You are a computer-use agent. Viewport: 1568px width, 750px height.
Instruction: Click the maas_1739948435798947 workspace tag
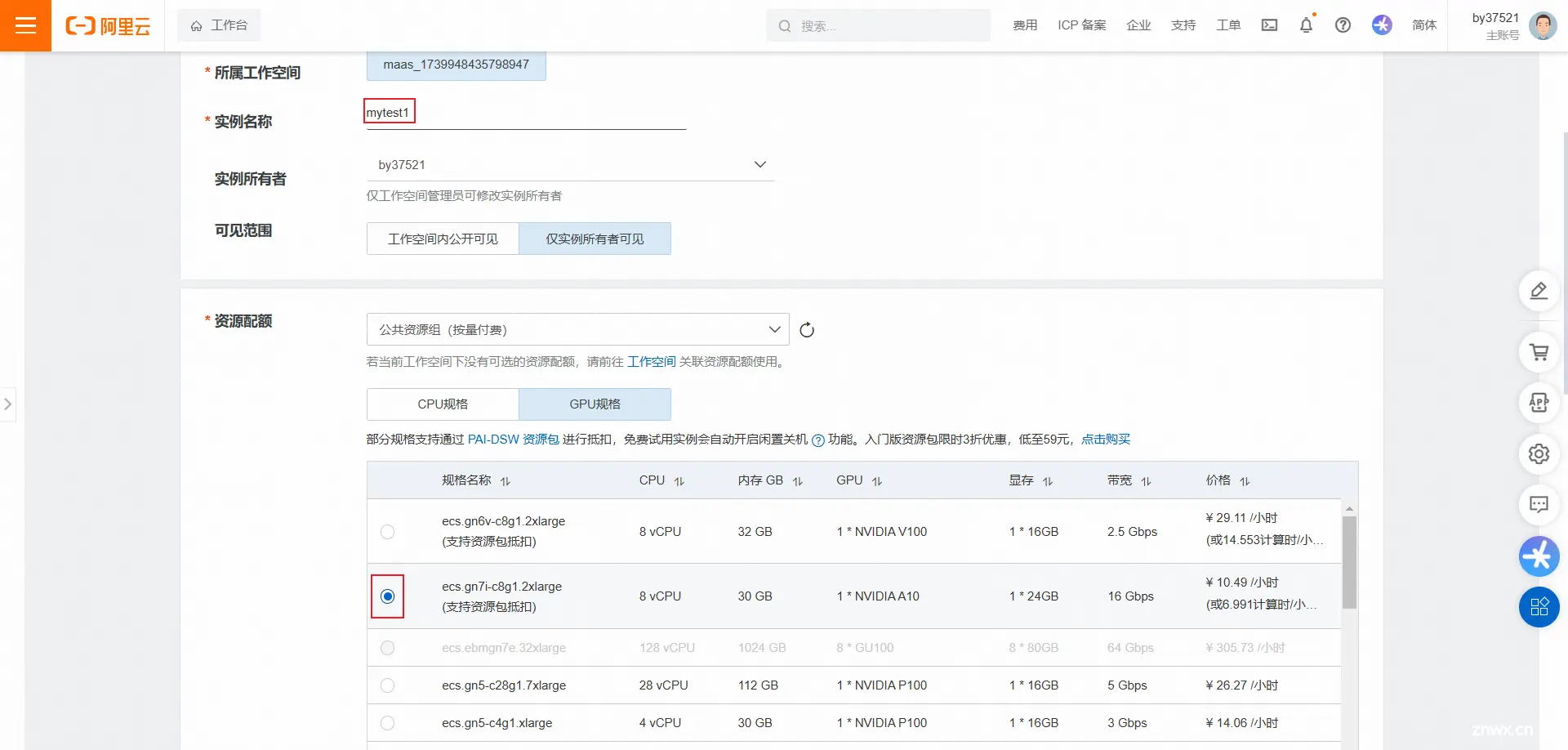point(456,65)
